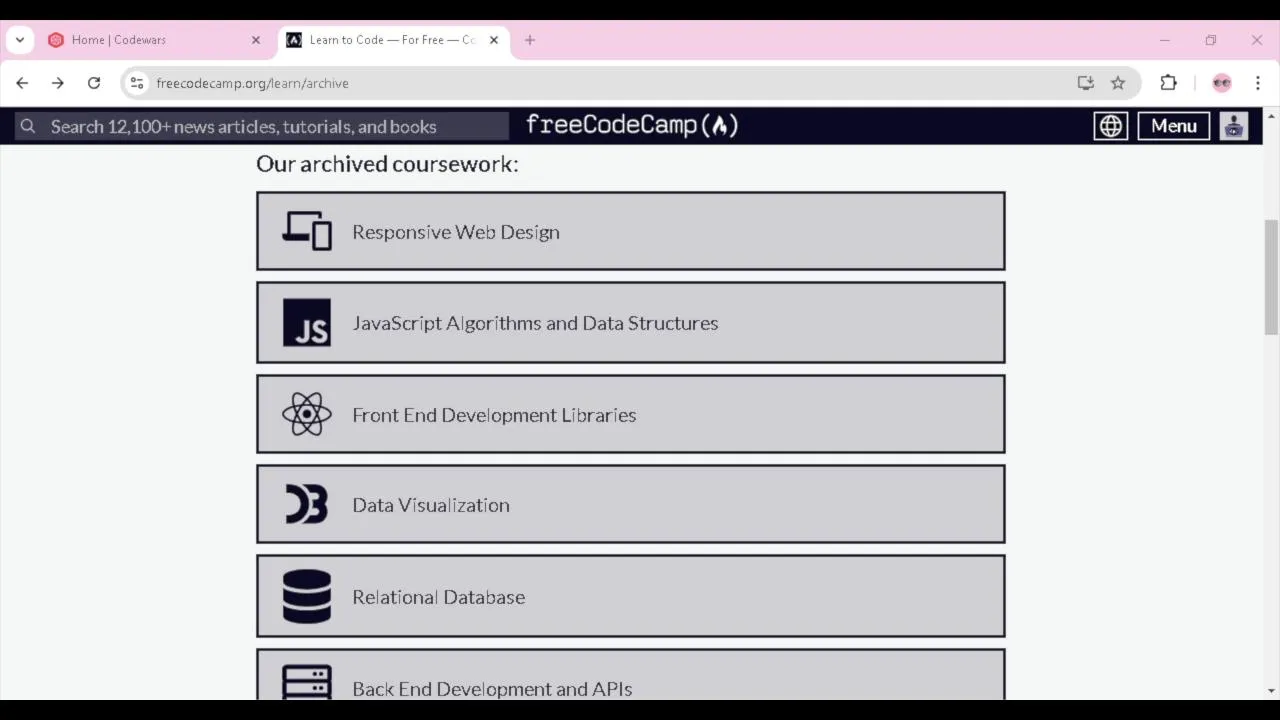1280x720 pixels.
Task: Click the search magnifier icon
Action: coord(28,126)
